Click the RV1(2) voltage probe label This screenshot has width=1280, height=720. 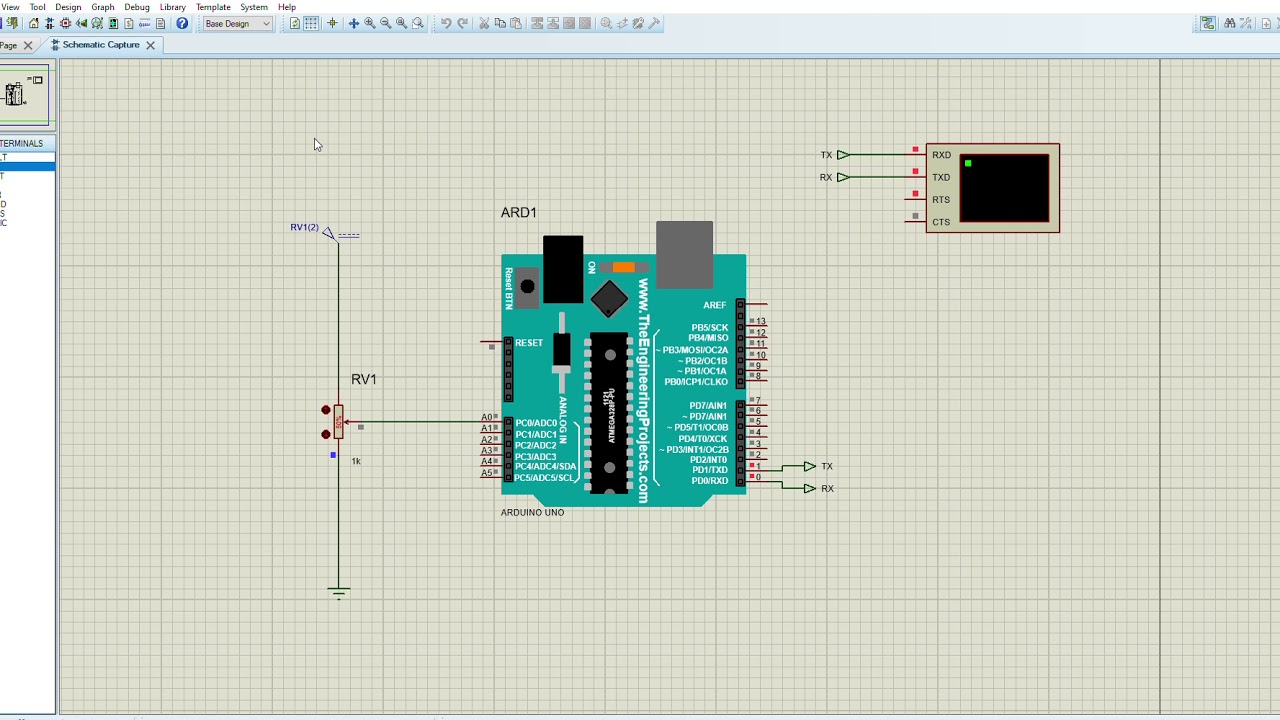click(x=304, y=227)
